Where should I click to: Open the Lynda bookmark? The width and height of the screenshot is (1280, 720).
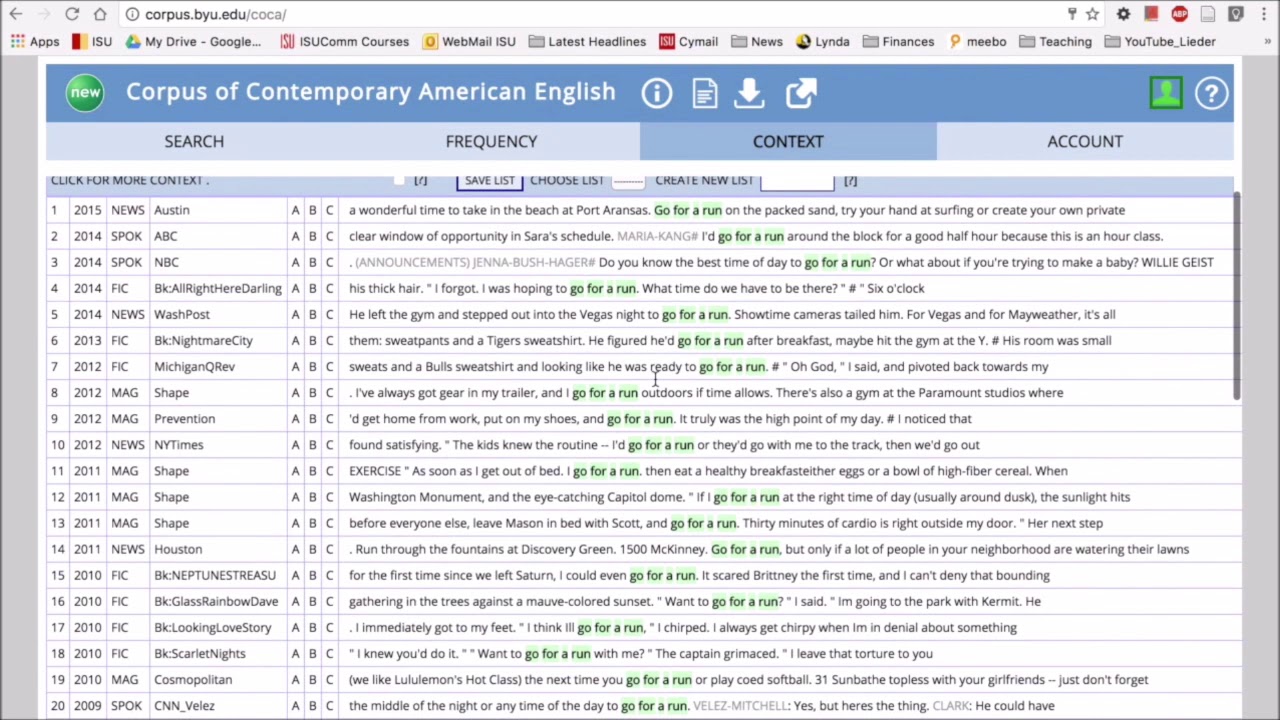pyautogui.click(x=823, y=42)
